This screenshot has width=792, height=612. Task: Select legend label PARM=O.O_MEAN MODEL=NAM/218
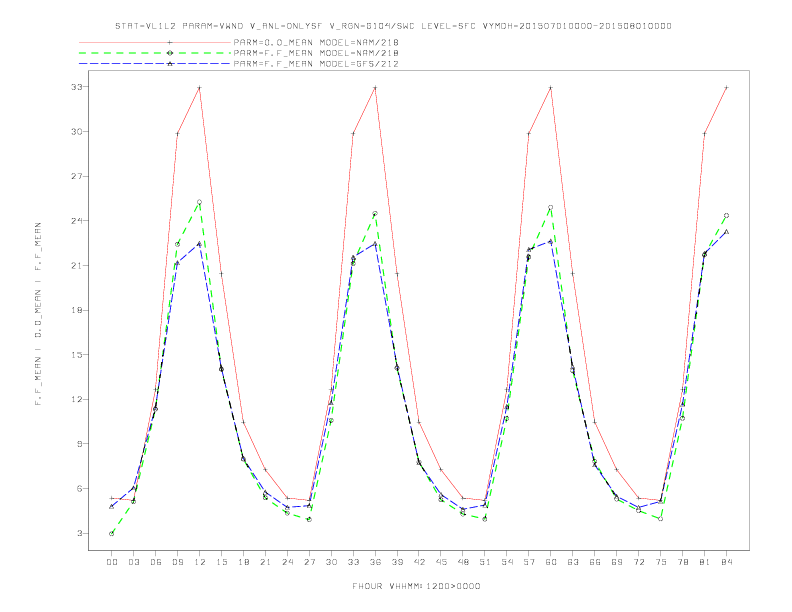316,42
